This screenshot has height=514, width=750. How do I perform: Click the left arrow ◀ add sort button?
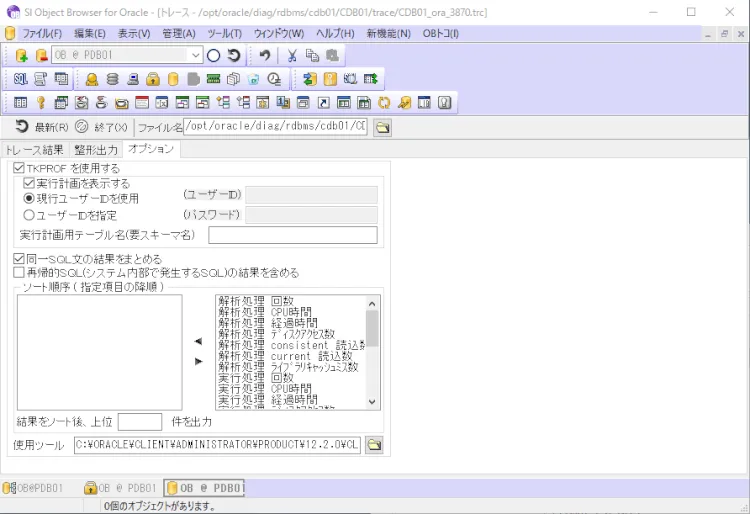pyautogui.click(x=199, y=341)
